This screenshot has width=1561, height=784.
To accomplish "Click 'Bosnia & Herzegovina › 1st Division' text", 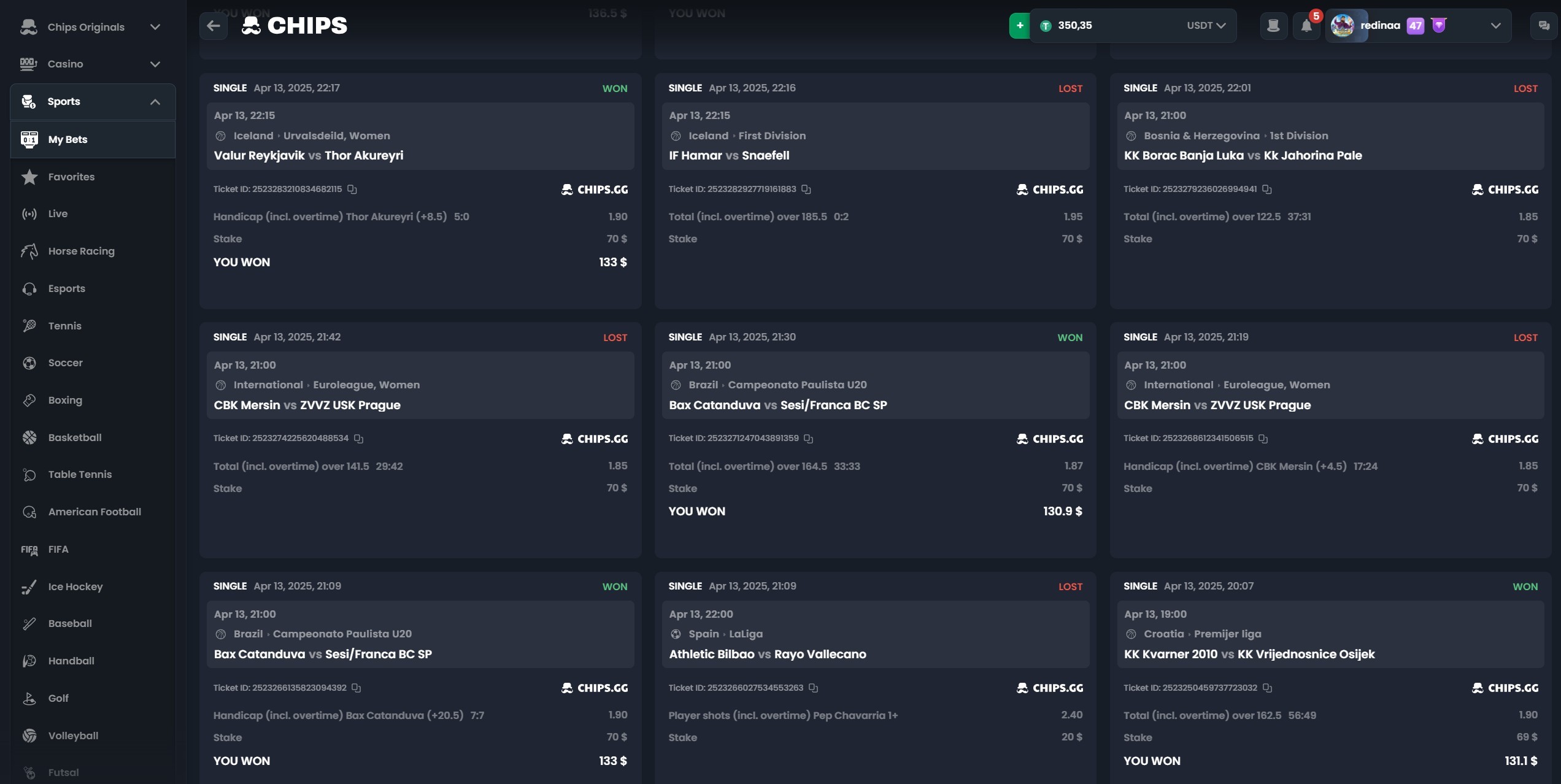I will point(1236,136).
